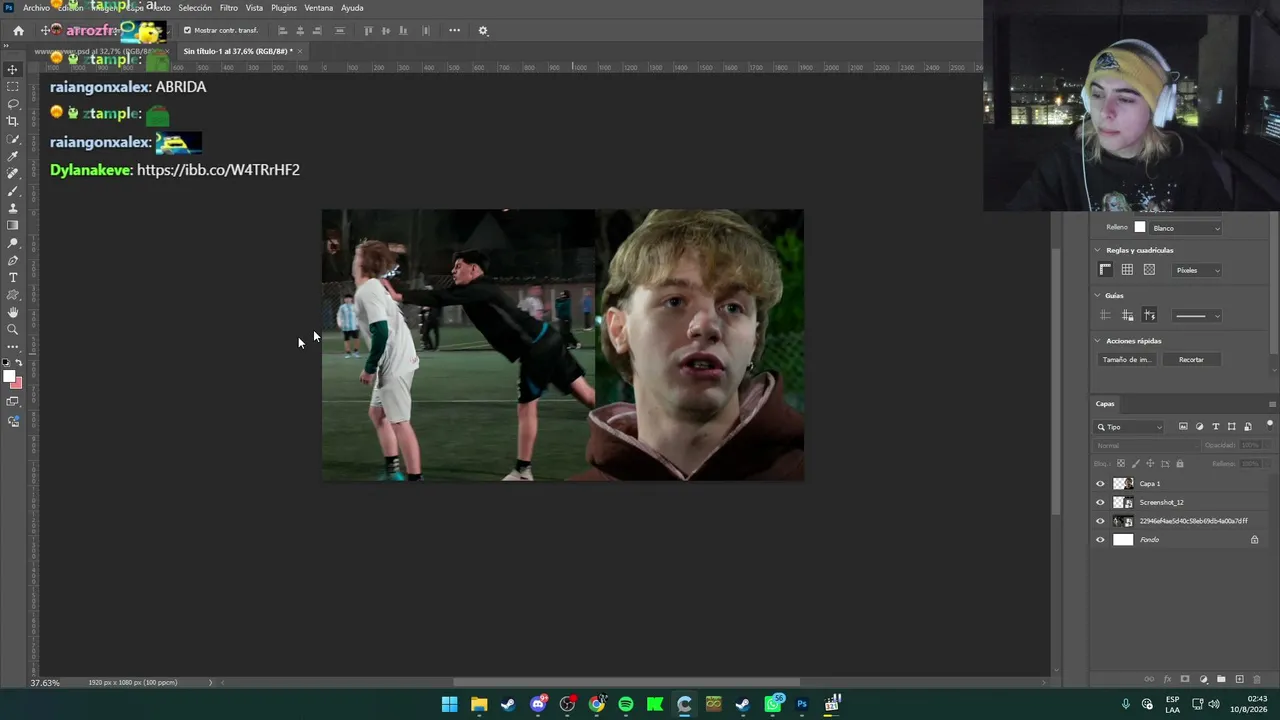Viewport: 1280px width, 720px height.
Task: Collapse the Reglas y cuadrículas section
Action: click(x=1097, y=250)
